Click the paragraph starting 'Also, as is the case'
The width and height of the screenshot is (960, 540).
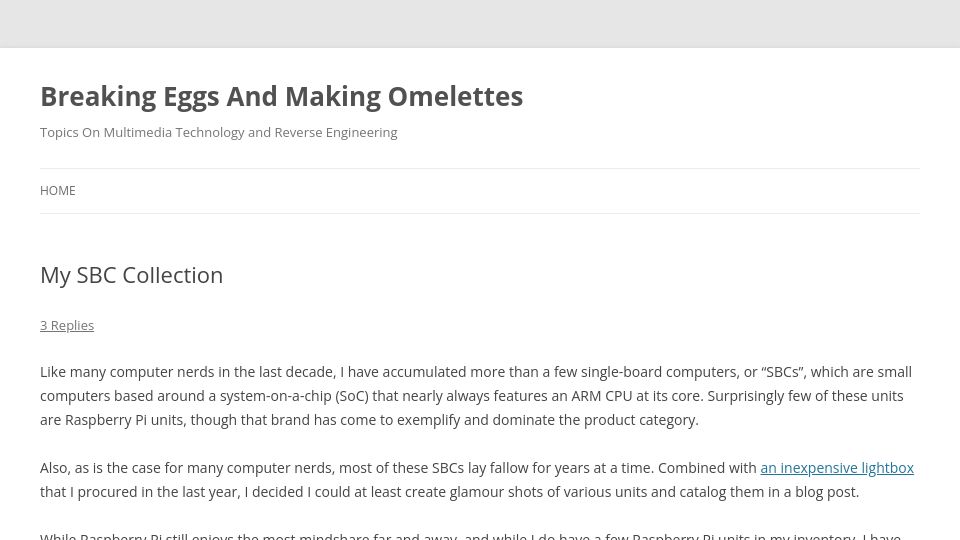click(x=477, y=480)
